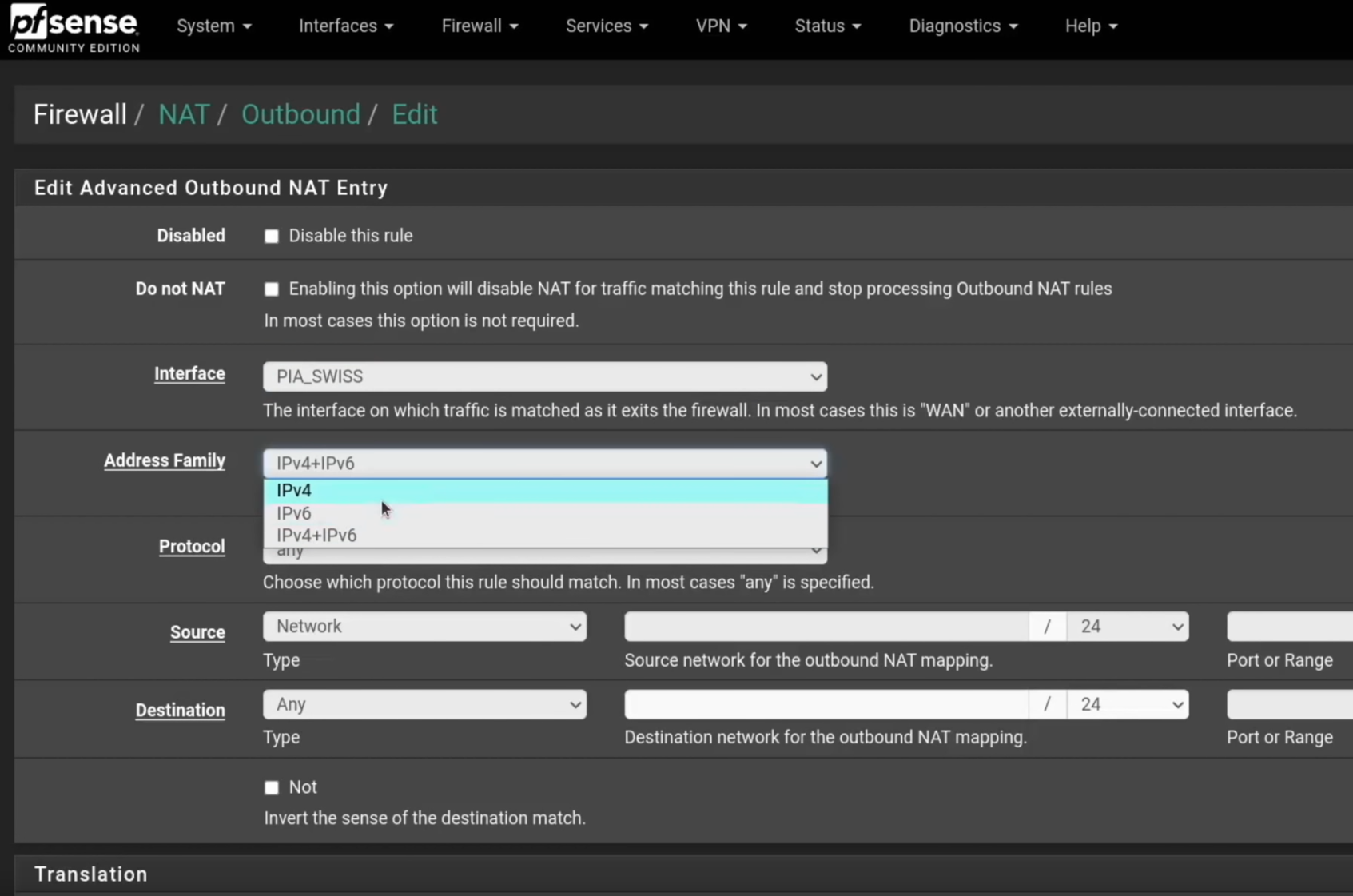This screenshot has width=1353, height=896.
Task: Open the Destination Type dropdown set to Any
Action: (x=424, y=704)
